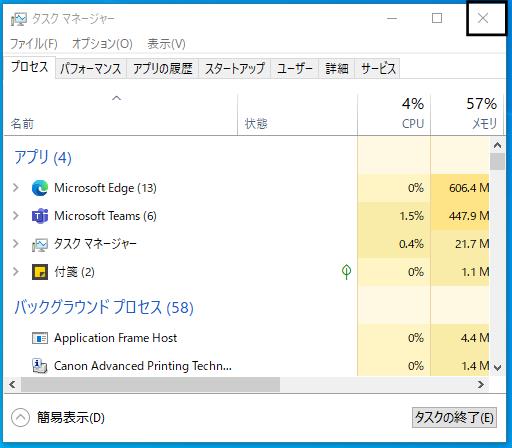This screenshot has height=448, width=512.
Task: Switch to the パフォーマンス tab
Action: tap(91, 69)
